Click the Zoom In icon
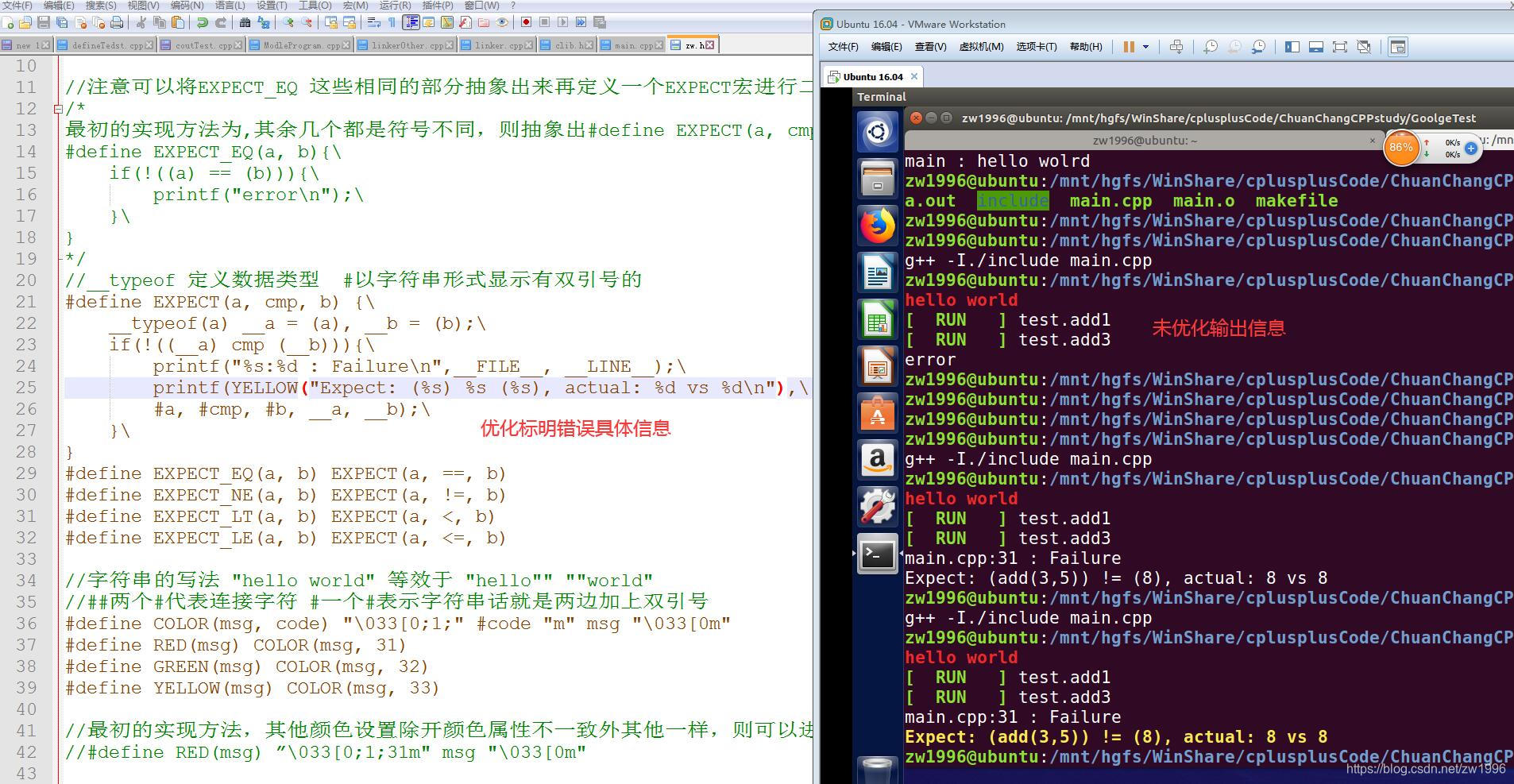Image resolution: width=1514 pixels, height=784 pixels. point(288,22)
